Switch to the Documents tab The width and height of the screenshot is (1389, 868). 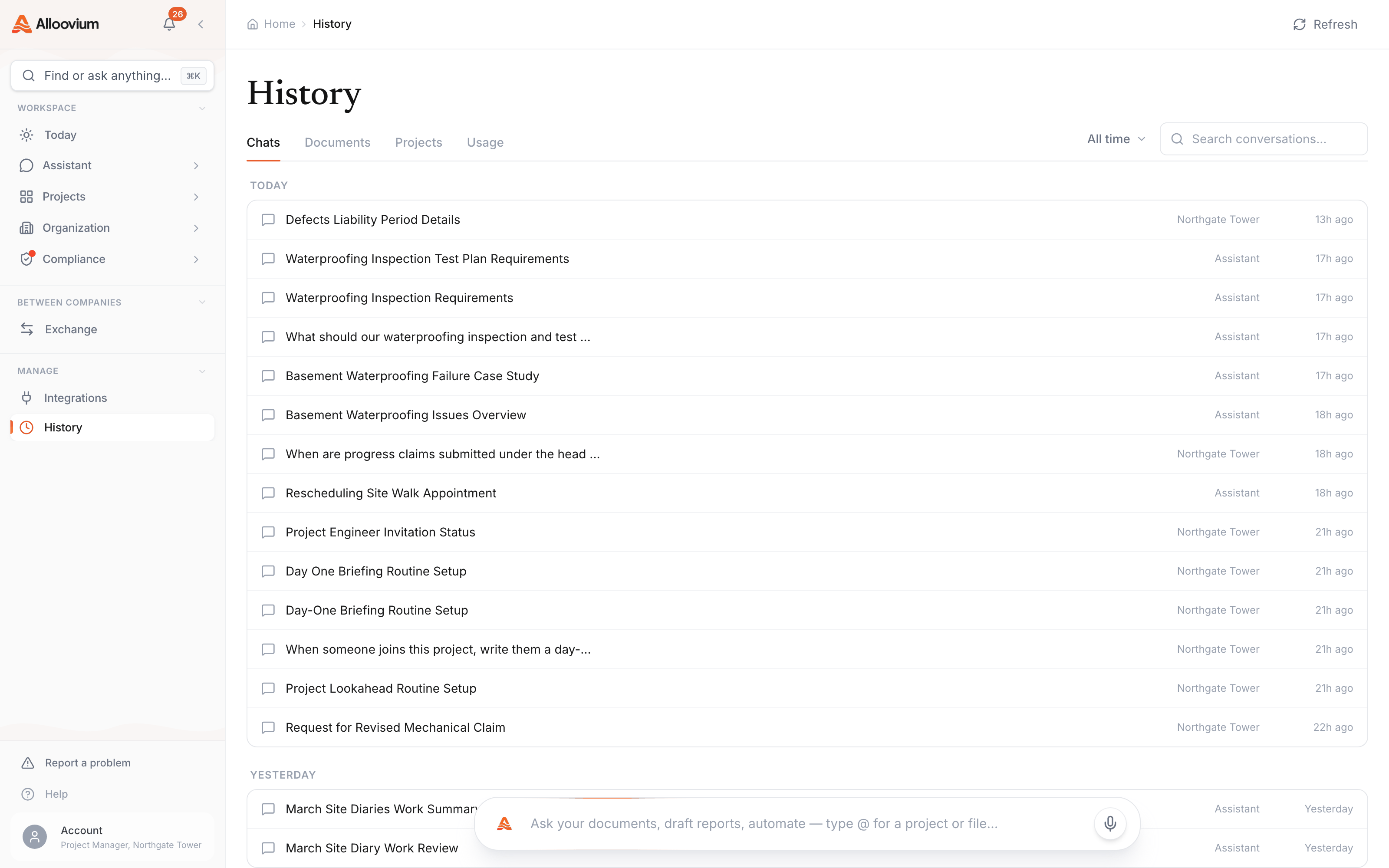[x=338, y=142]
